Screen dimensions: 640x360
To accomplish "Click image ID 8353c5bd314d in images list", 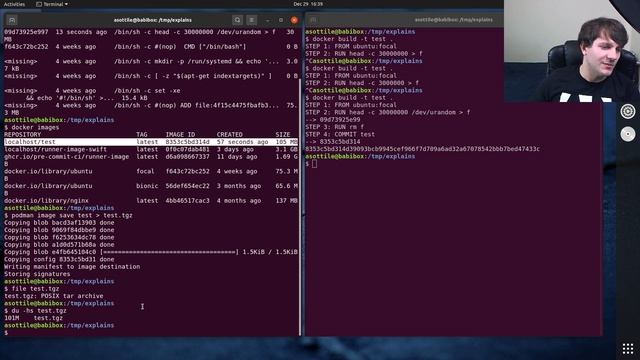I will (x=187, y=142).
